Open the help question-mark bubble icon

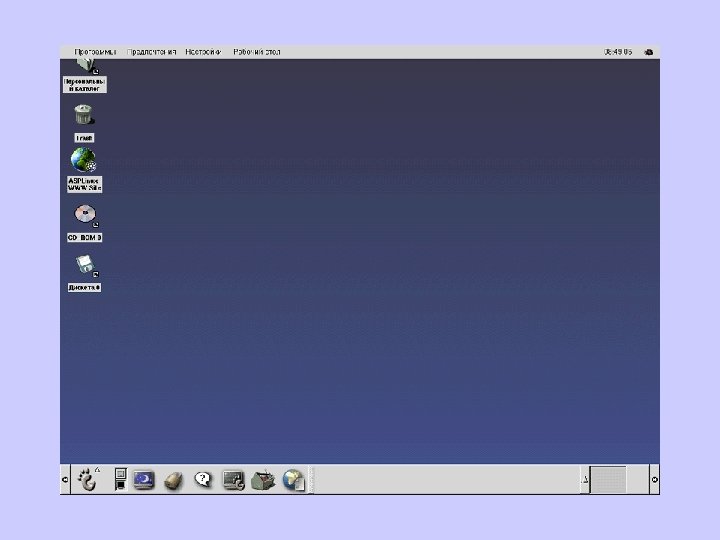pyautogui.click(x=202, y=480)
